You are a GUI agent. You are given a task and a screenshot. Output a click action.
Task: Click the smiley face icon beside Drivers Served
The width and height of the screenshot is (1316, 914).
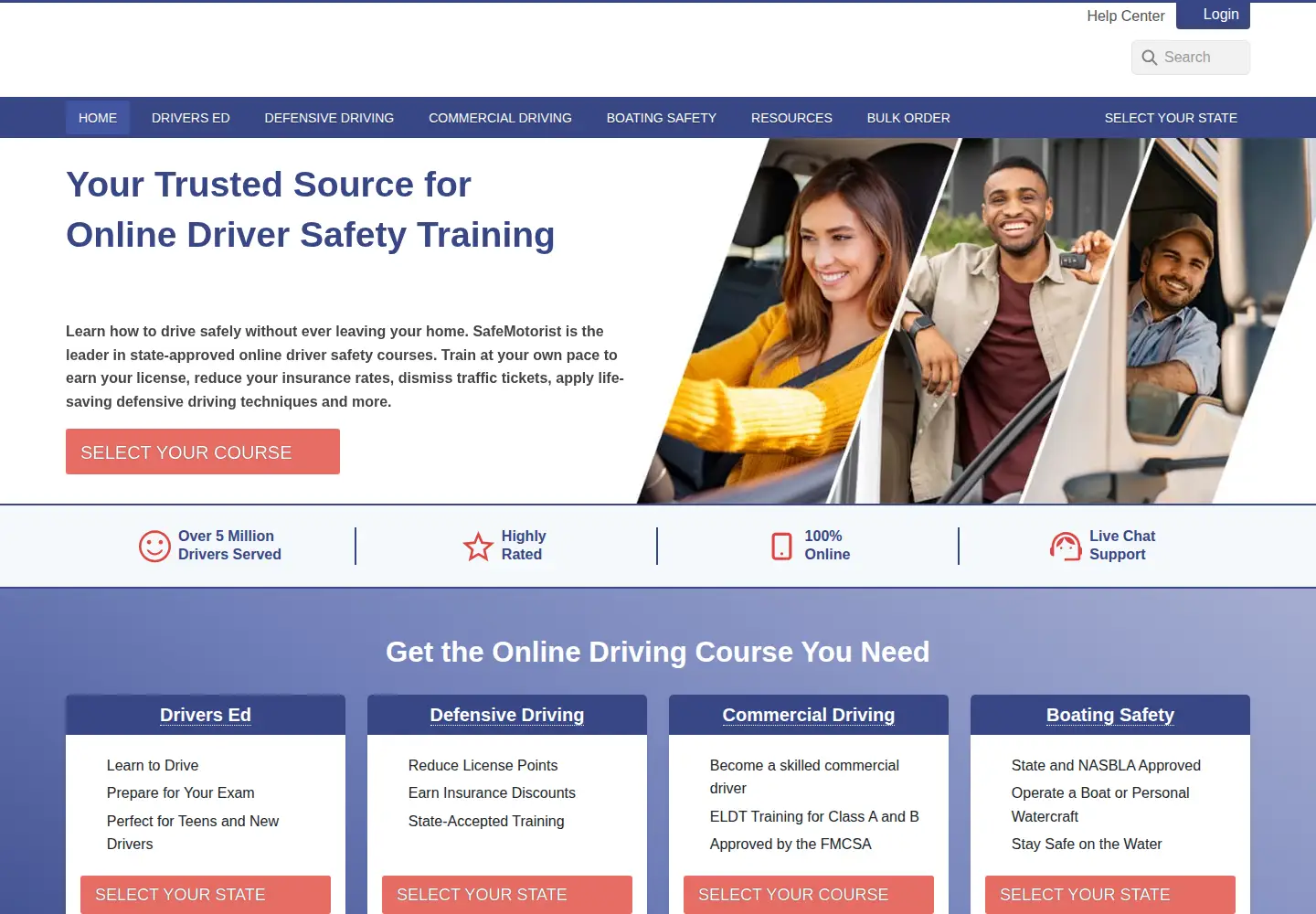pyautogui.click(x=154, y=547)
